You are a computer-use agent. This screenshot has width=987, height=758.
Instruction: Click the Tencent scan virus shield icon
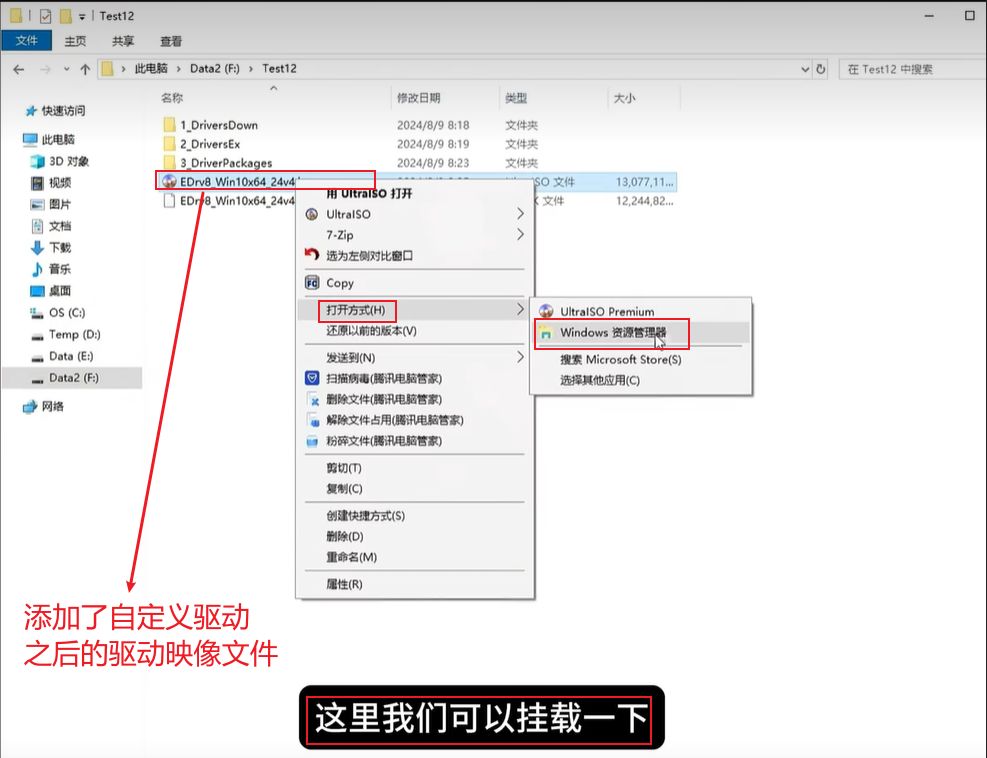[311, 378]
